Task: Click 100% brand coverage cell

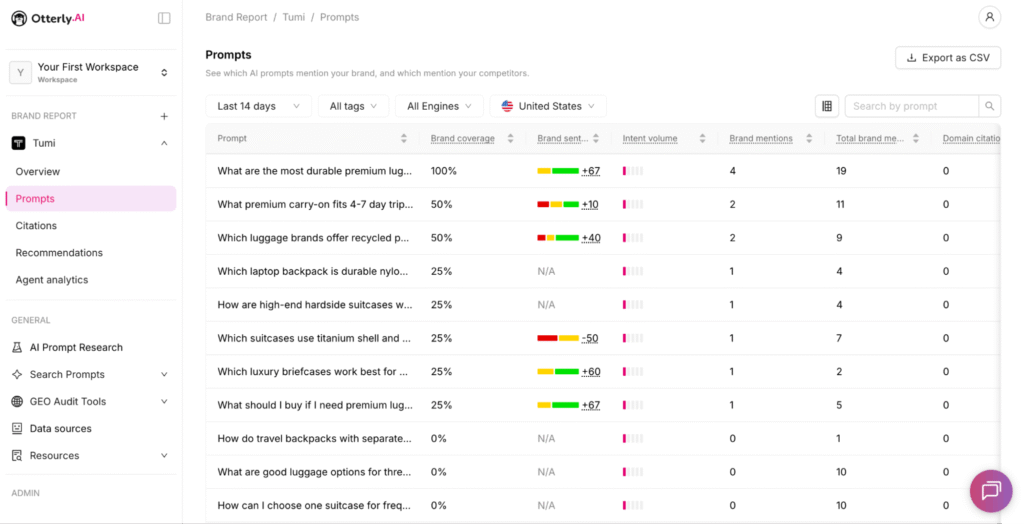Action: pyautogui.click(x=443, y=171)
